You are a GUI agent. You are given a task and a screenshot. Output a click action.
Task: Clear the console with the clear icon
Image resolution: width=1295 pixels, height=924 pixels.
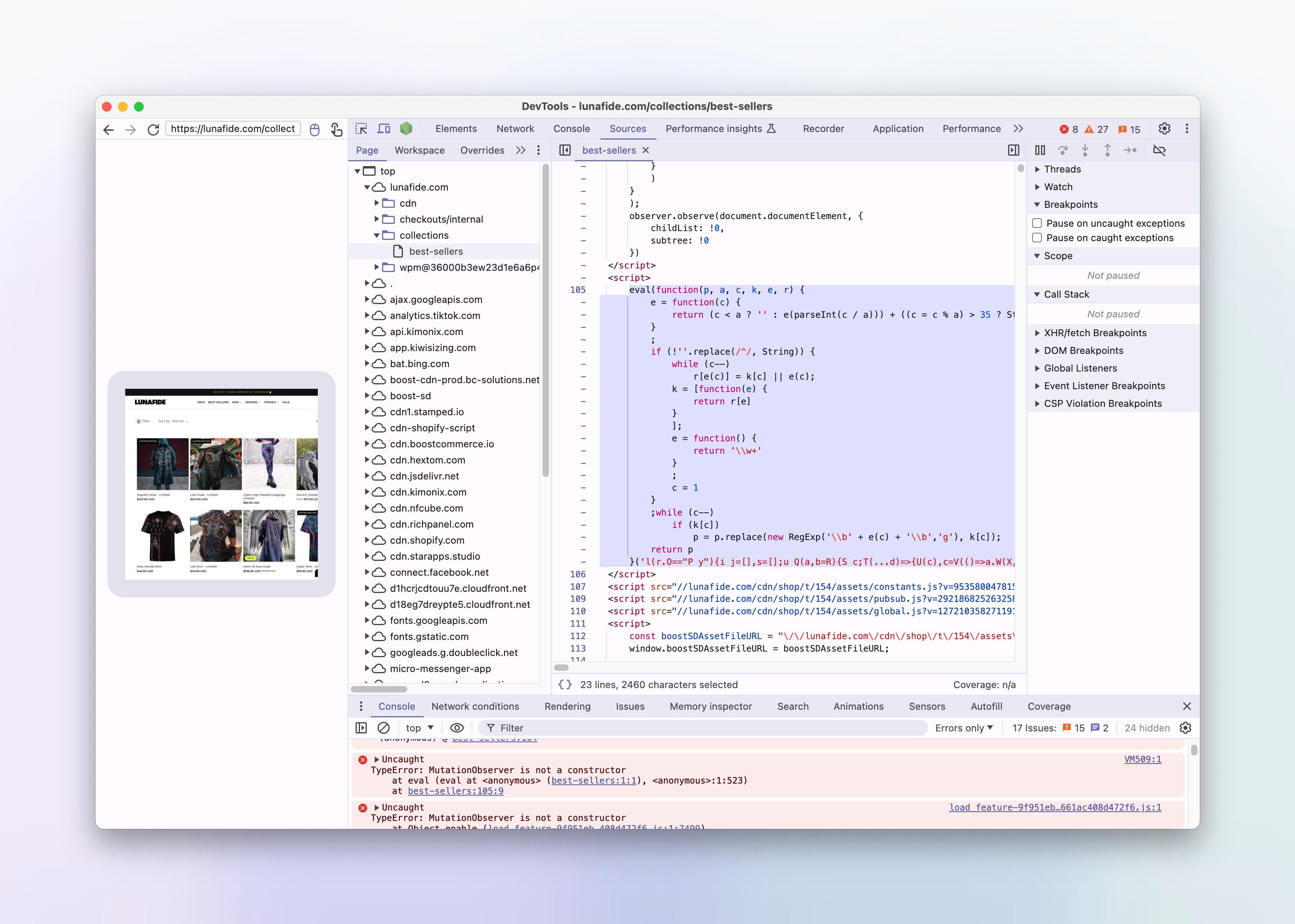click(384, 728)
